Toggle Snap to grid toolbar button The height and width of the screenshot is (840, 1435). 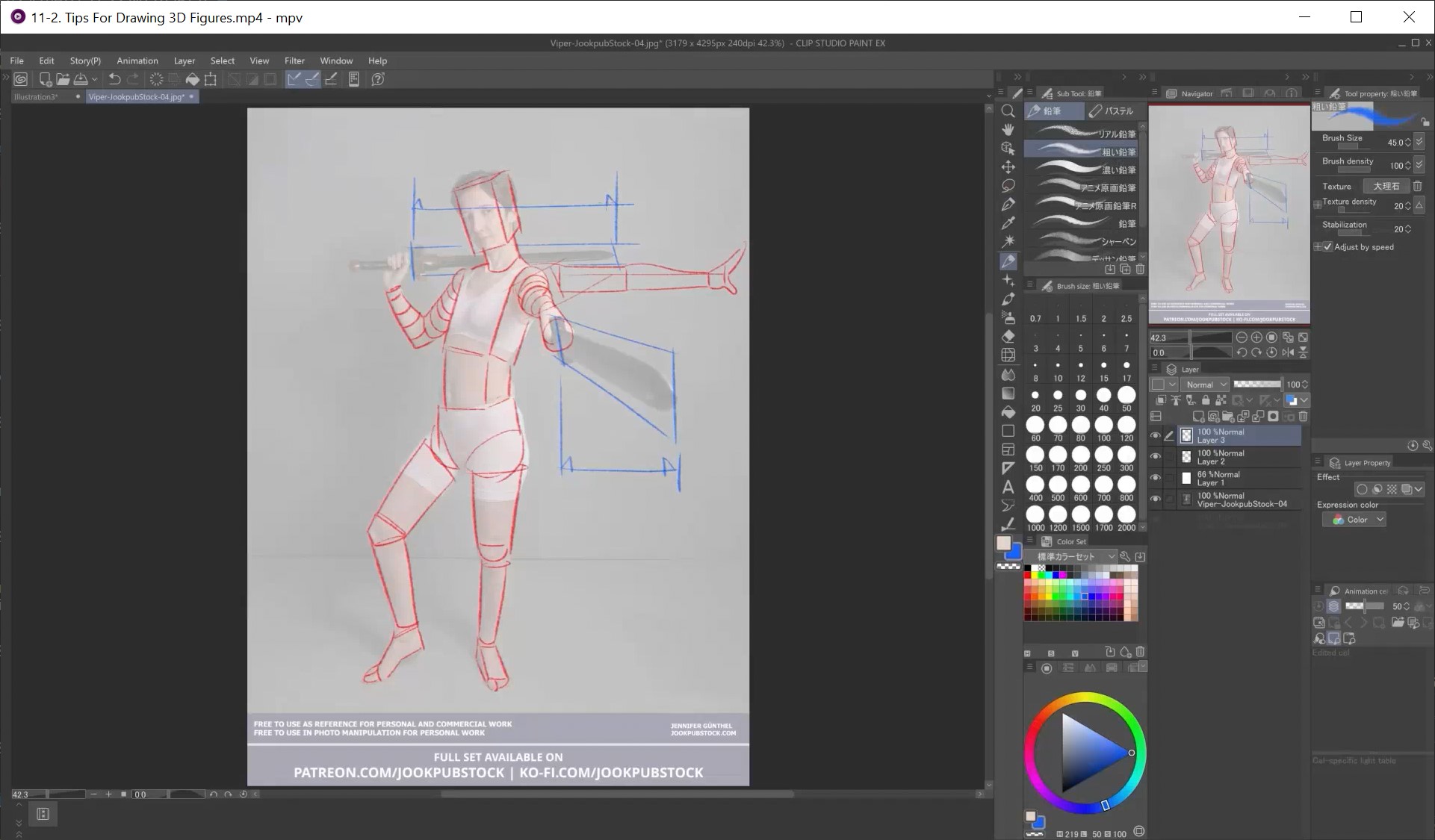click(331, 79)
